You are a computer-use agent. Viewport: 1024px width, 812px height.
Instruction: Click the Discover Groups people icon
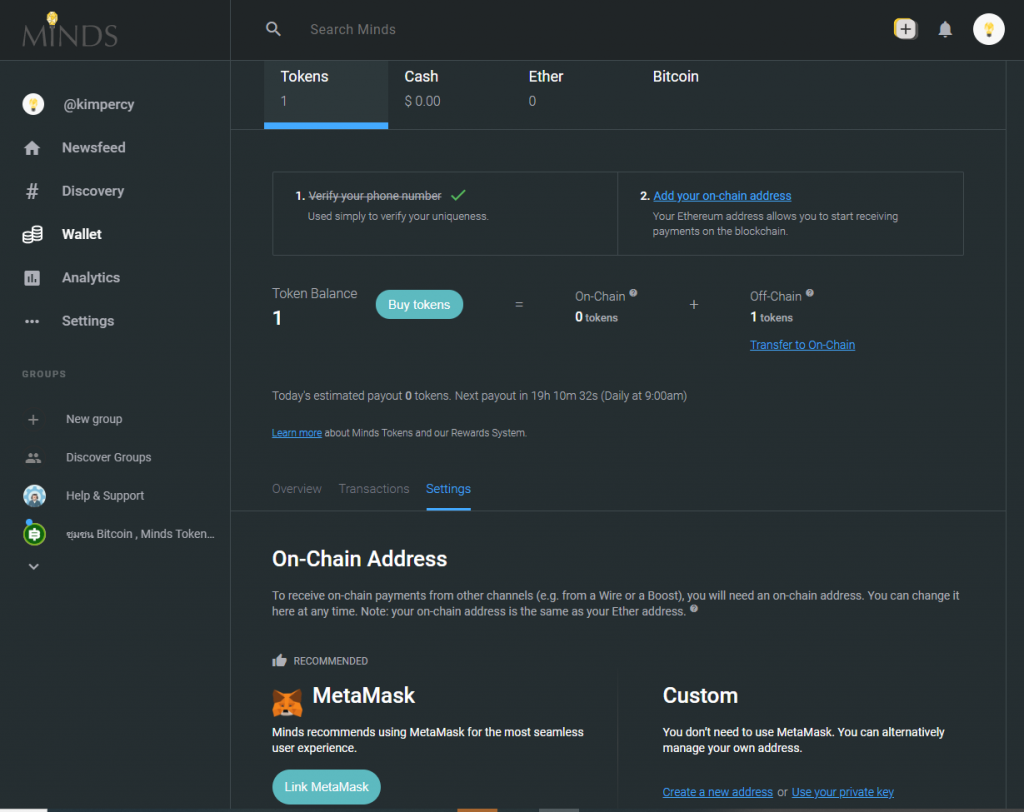(x=33, y=458)
